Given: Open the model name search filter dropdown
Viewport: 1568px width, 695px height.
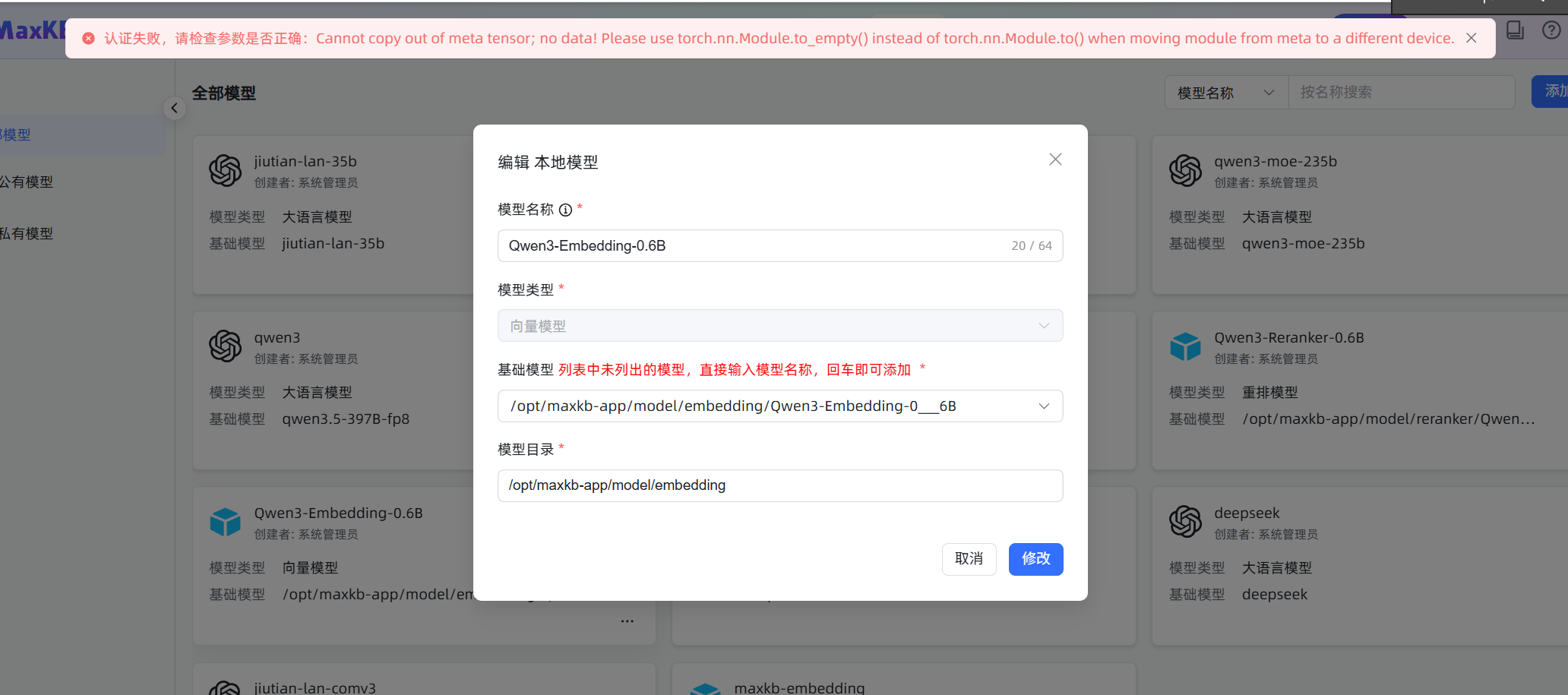Looking at the screenshot, I should (x=1225, y=93).
